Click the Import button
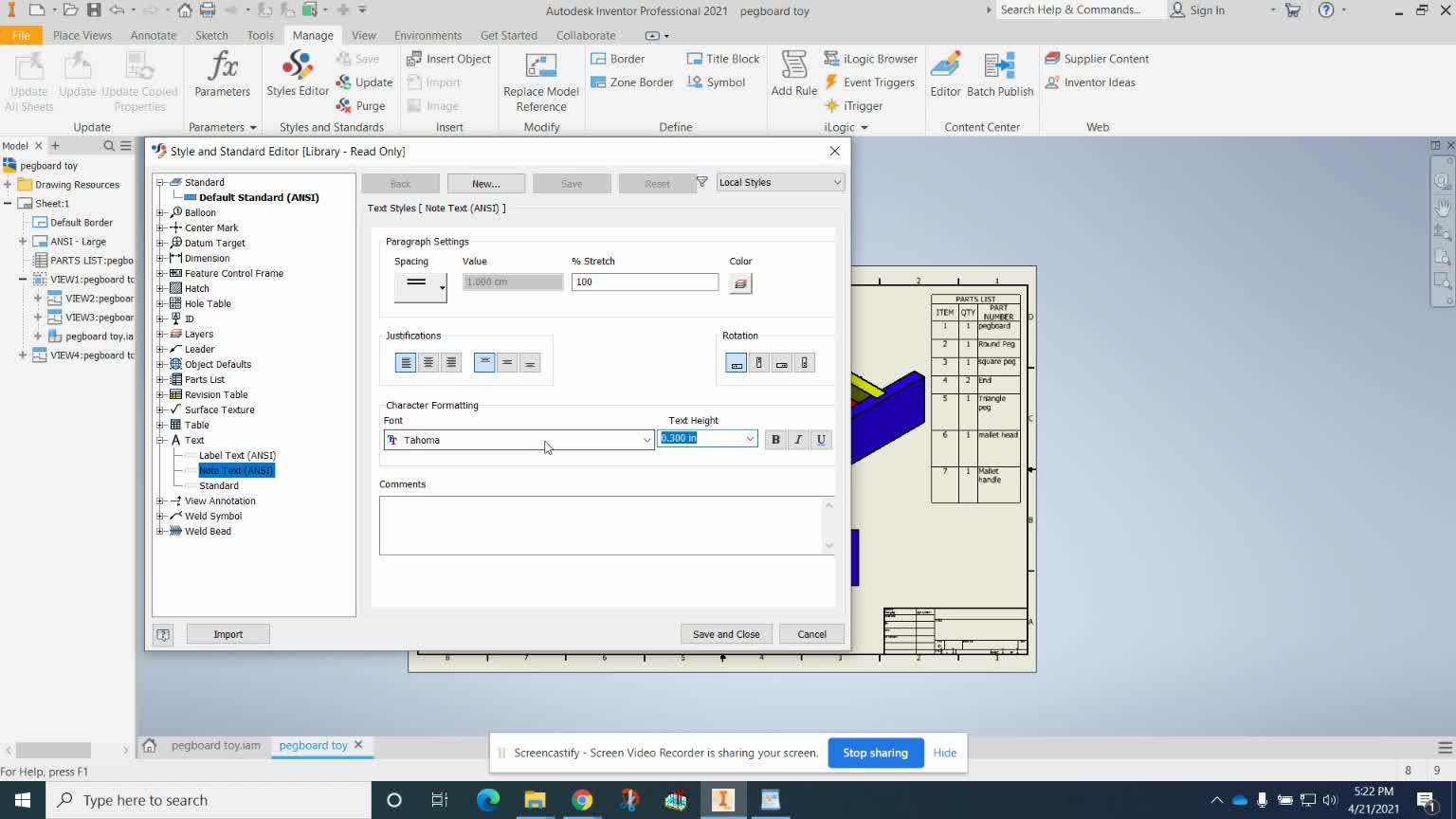This screenshot has height=819, width=1456. point(227,634)
